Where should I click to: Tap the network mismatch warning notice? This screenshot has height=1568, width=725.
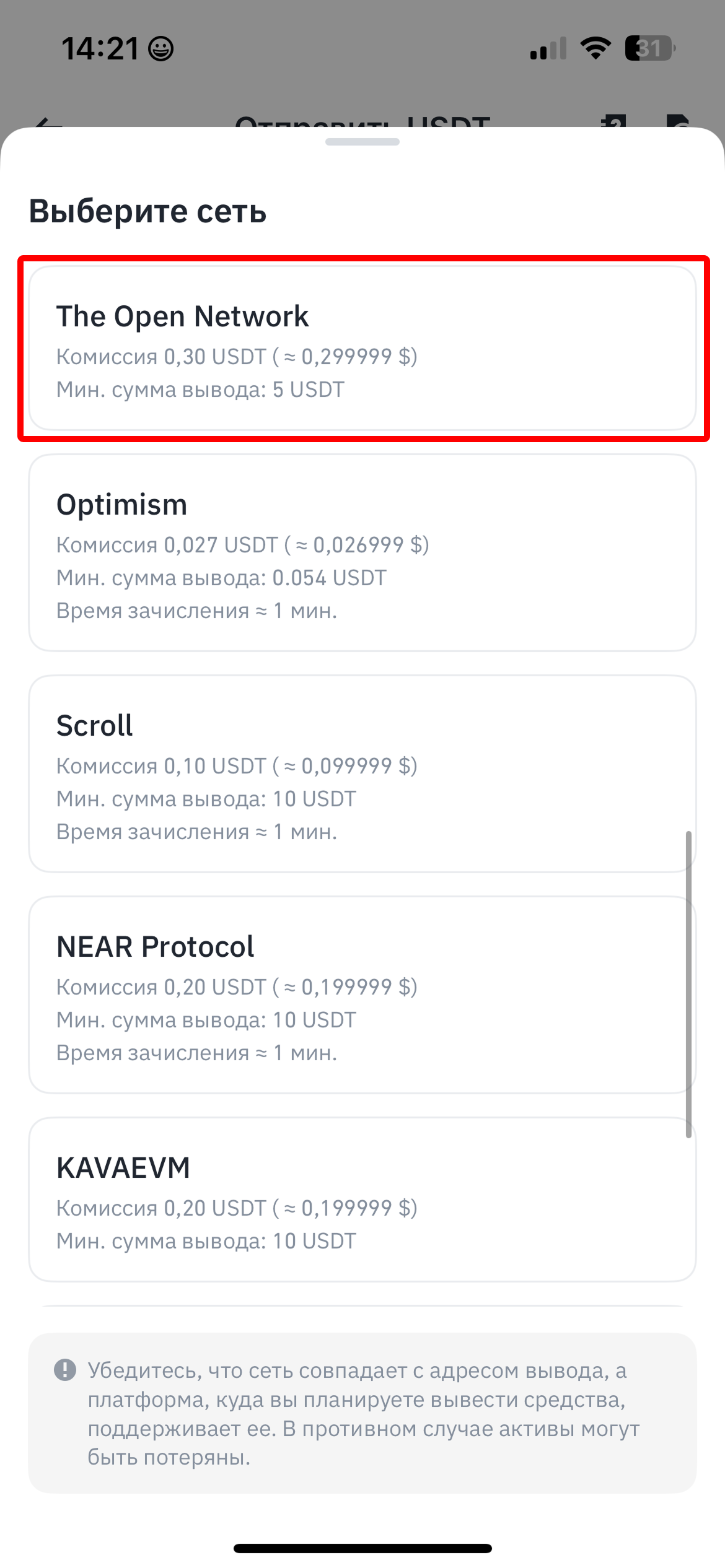(362, 1413)
